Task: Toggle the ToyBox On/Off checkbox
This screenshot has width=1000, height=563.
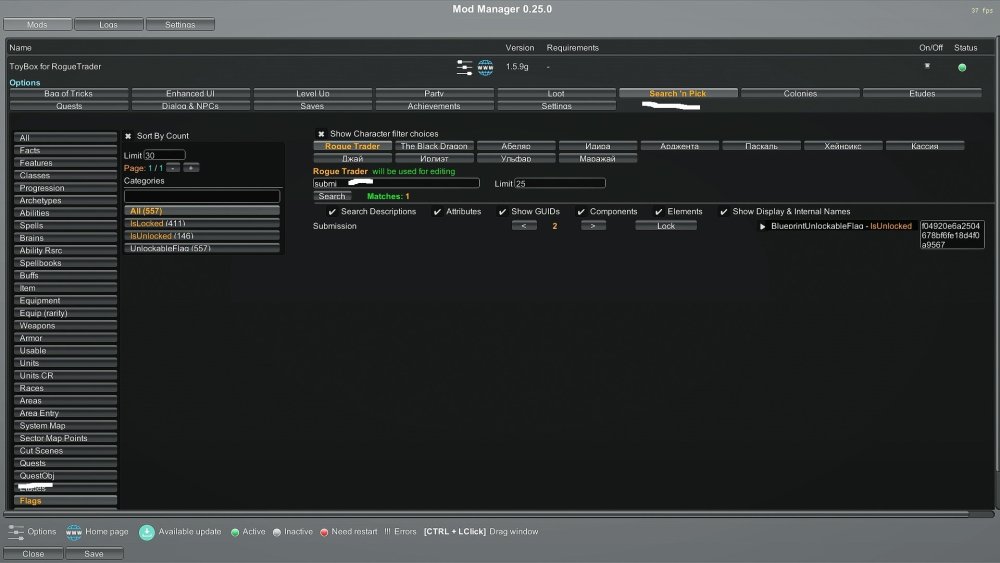Action: pyautogui.click(x=927, y=66)
